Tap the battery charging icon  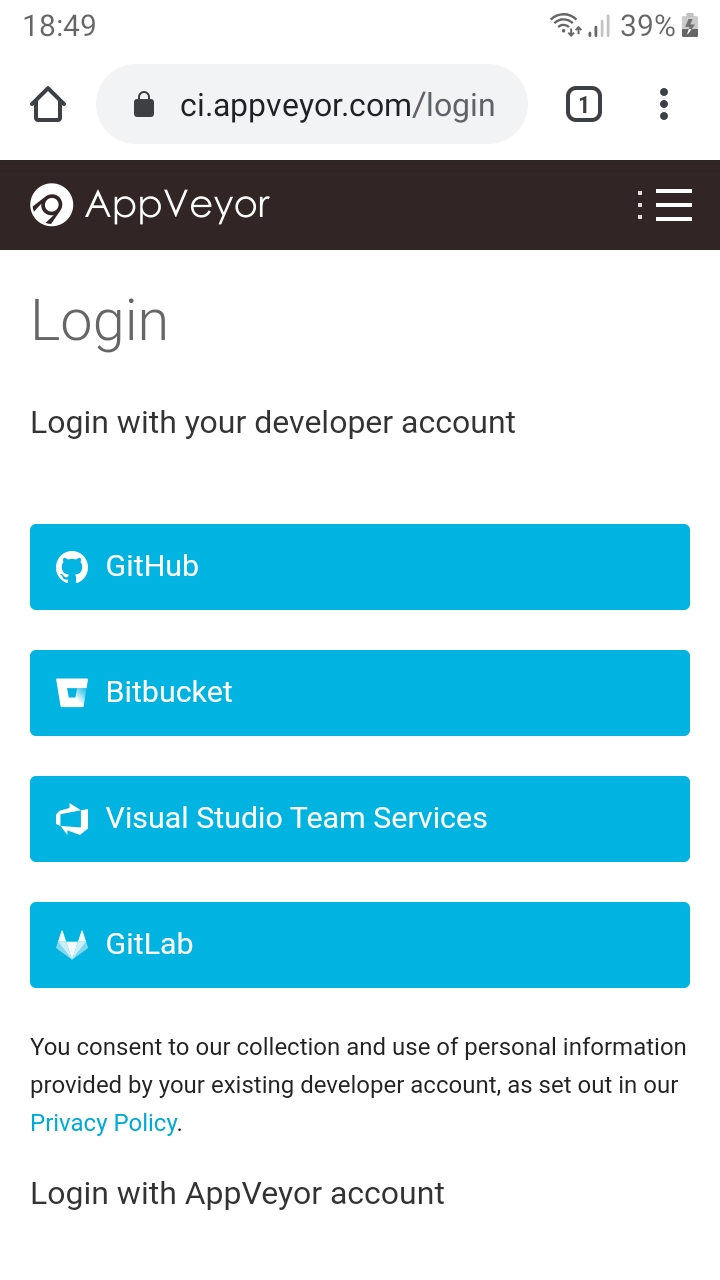pyautogui.click(x=690, y=26)
